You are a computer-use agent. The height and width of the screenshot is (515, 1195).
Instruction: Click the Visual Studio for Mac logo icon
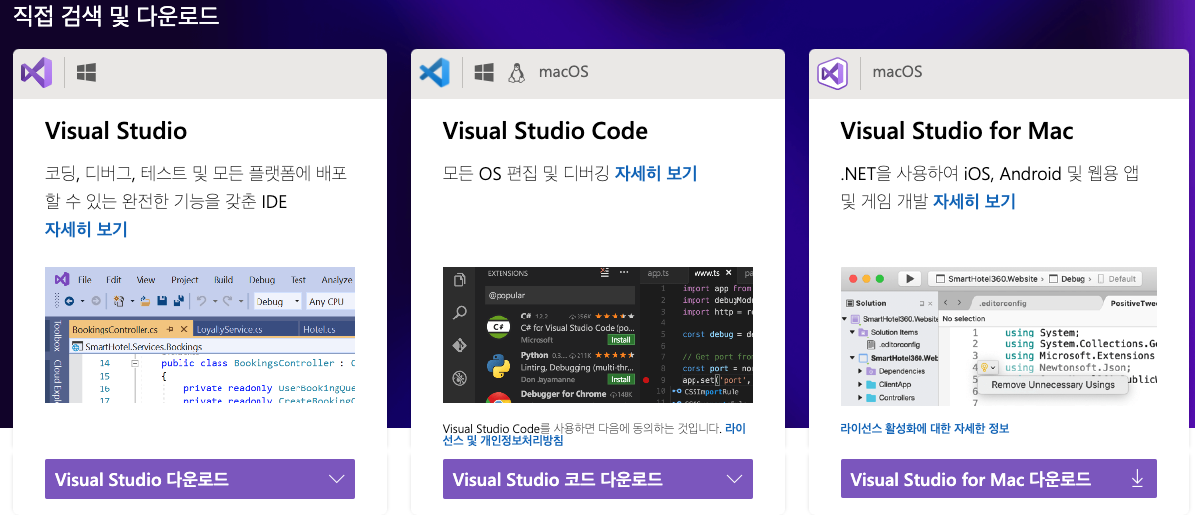(832, 73)
